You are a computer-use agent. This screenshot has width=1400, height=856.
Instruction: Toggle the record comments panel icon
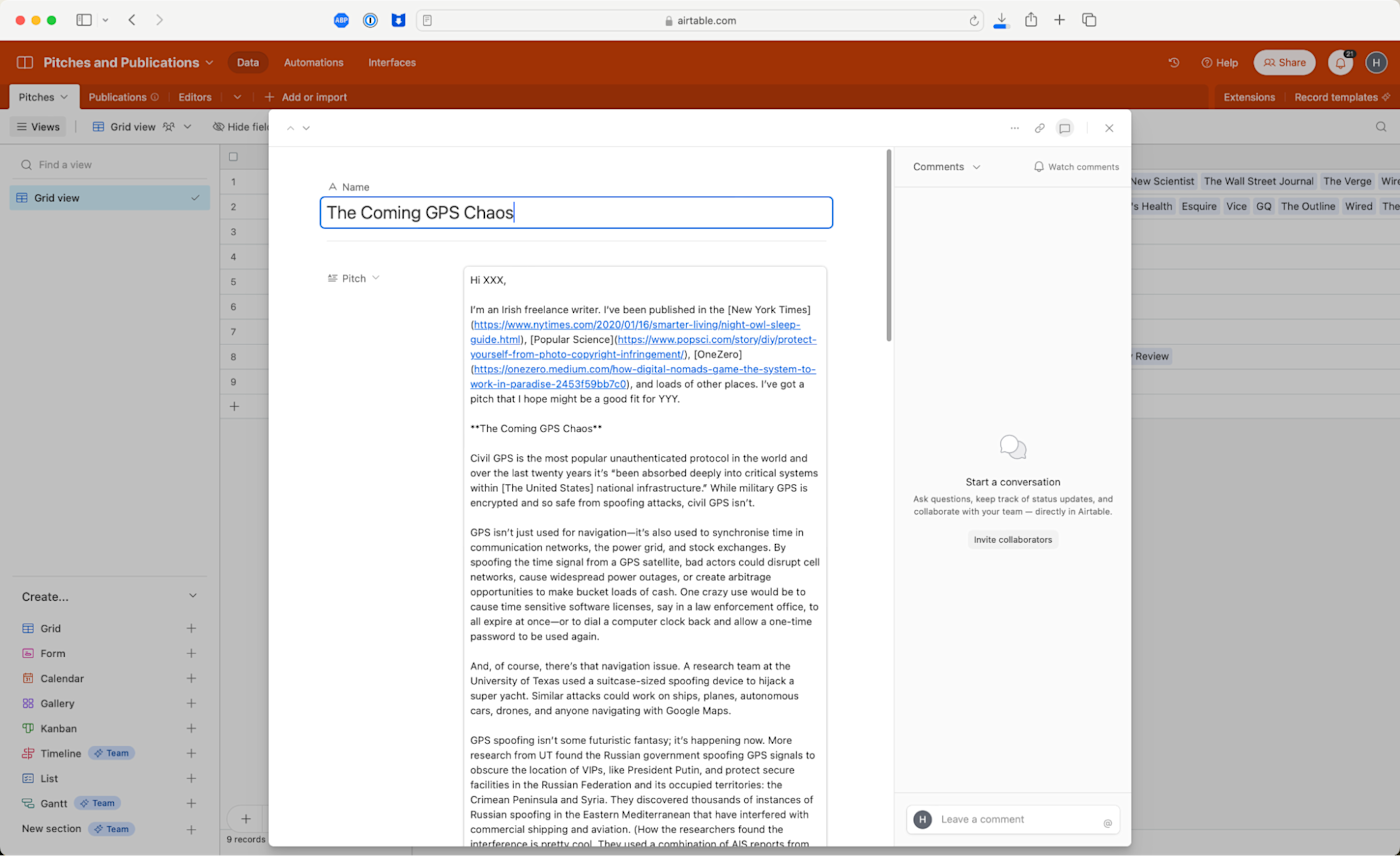(1065, 128)
